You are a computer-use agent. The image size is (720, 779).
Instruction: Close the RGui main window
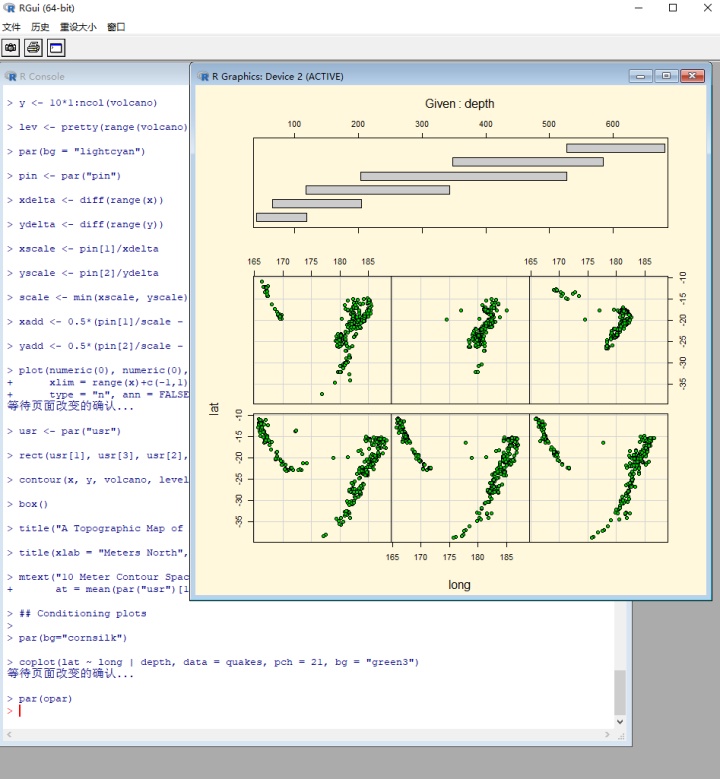(708, 8)
